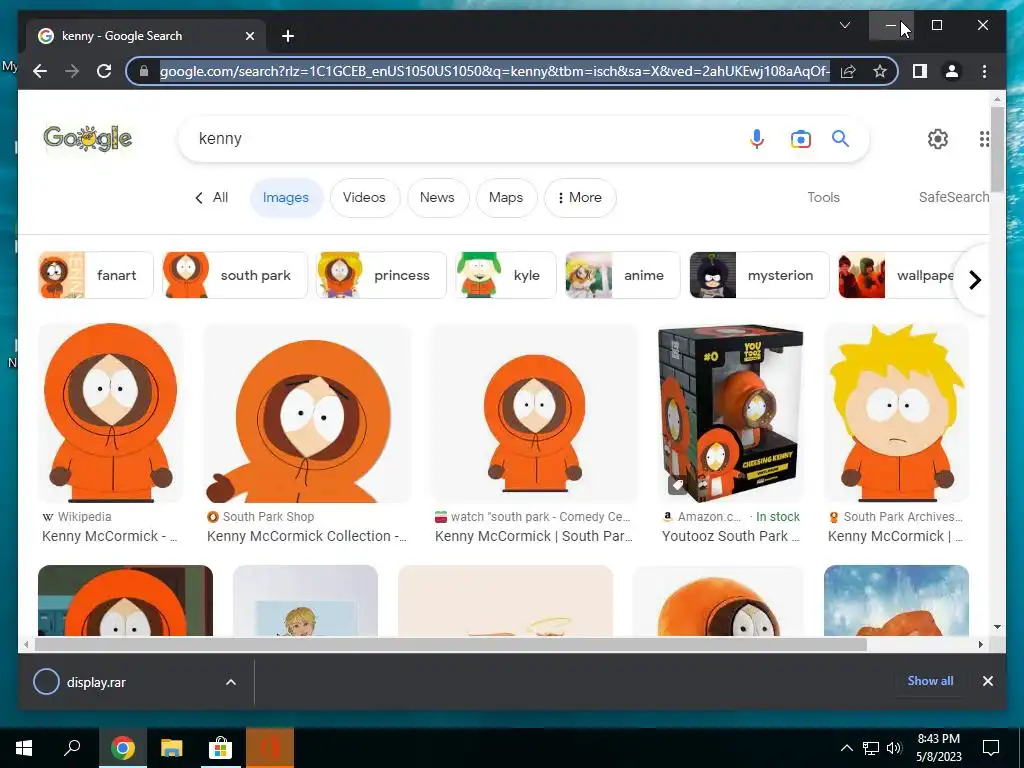Select the Images tab
Viewport: 1024px width, 768px height.
tap(285, 197)
